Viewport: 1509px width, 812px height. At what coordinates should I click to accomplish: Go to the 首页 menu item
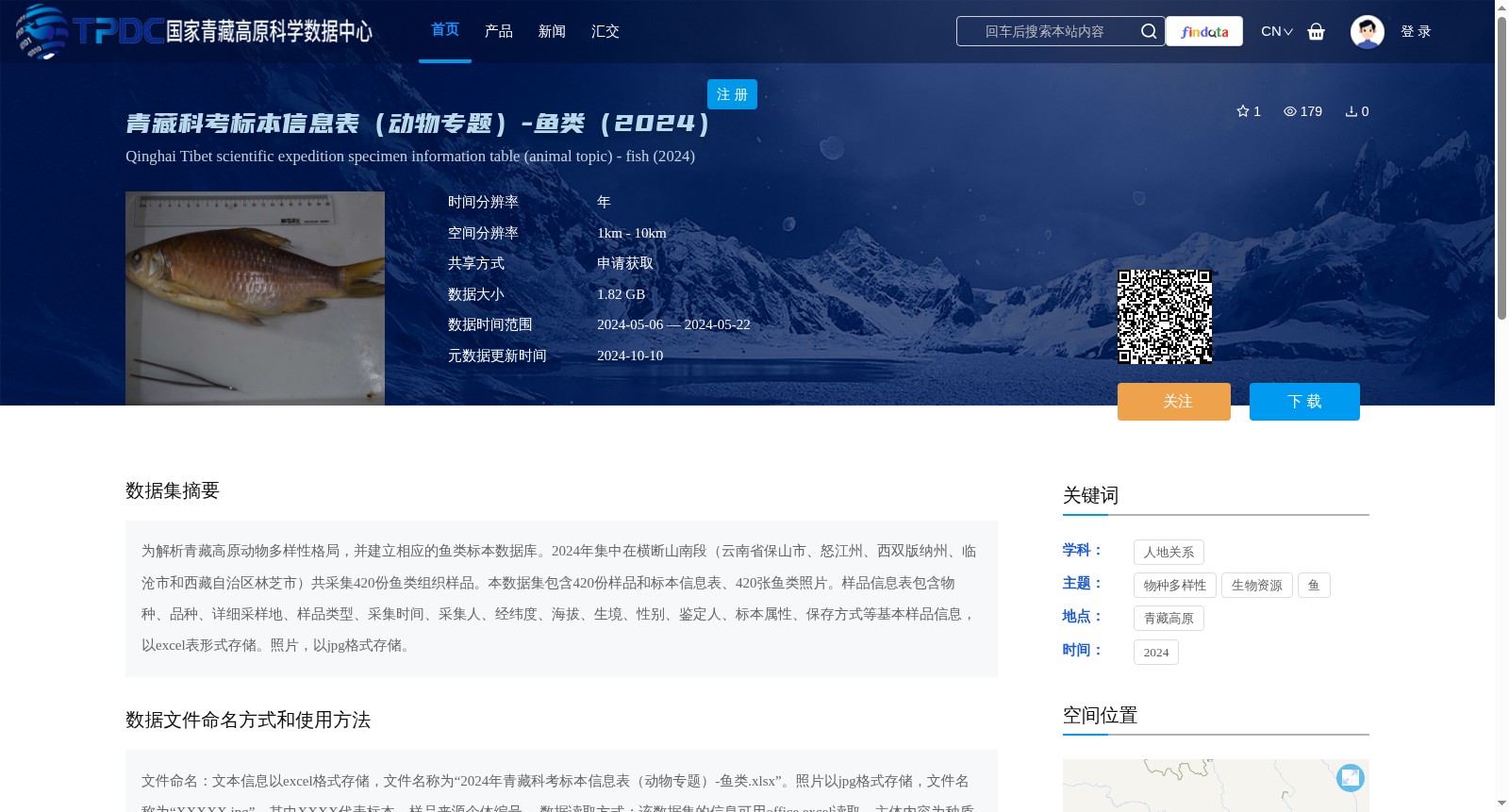(x=445, y=30)
